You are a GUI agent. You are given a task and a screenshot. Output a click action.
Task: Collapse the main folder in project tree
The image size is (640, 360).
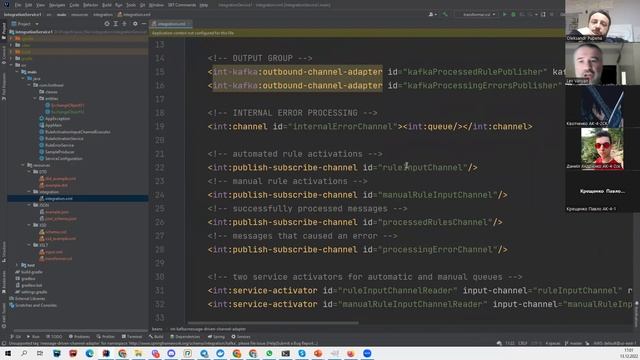[x=18, y=72]
